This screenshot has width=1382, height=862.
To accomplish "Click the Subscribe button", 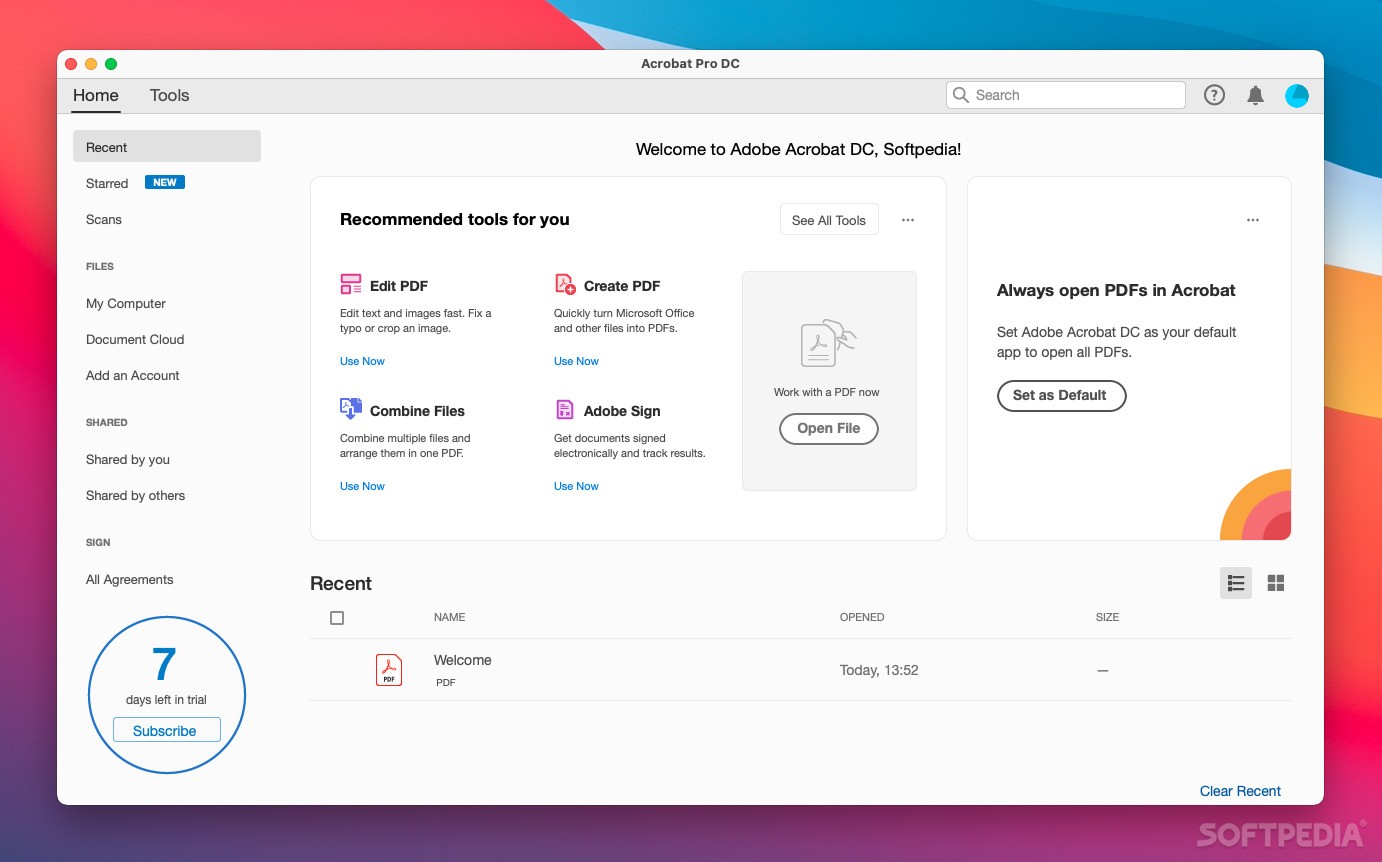I will pyautogui.click(x=166, y=731).
